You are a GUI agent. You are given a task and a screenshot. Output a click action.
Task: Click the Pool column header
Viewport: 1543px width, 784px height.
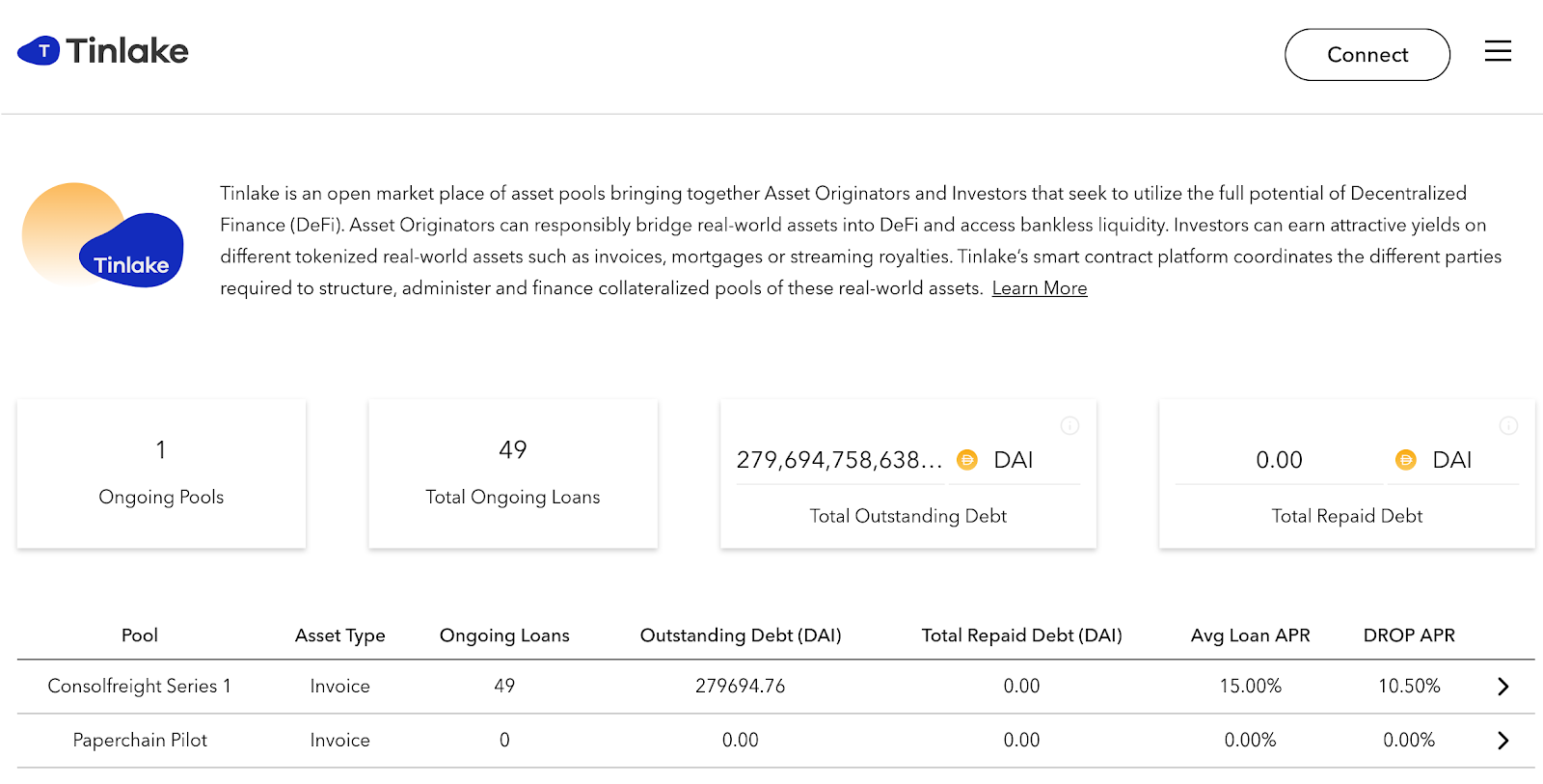(140, 635)
